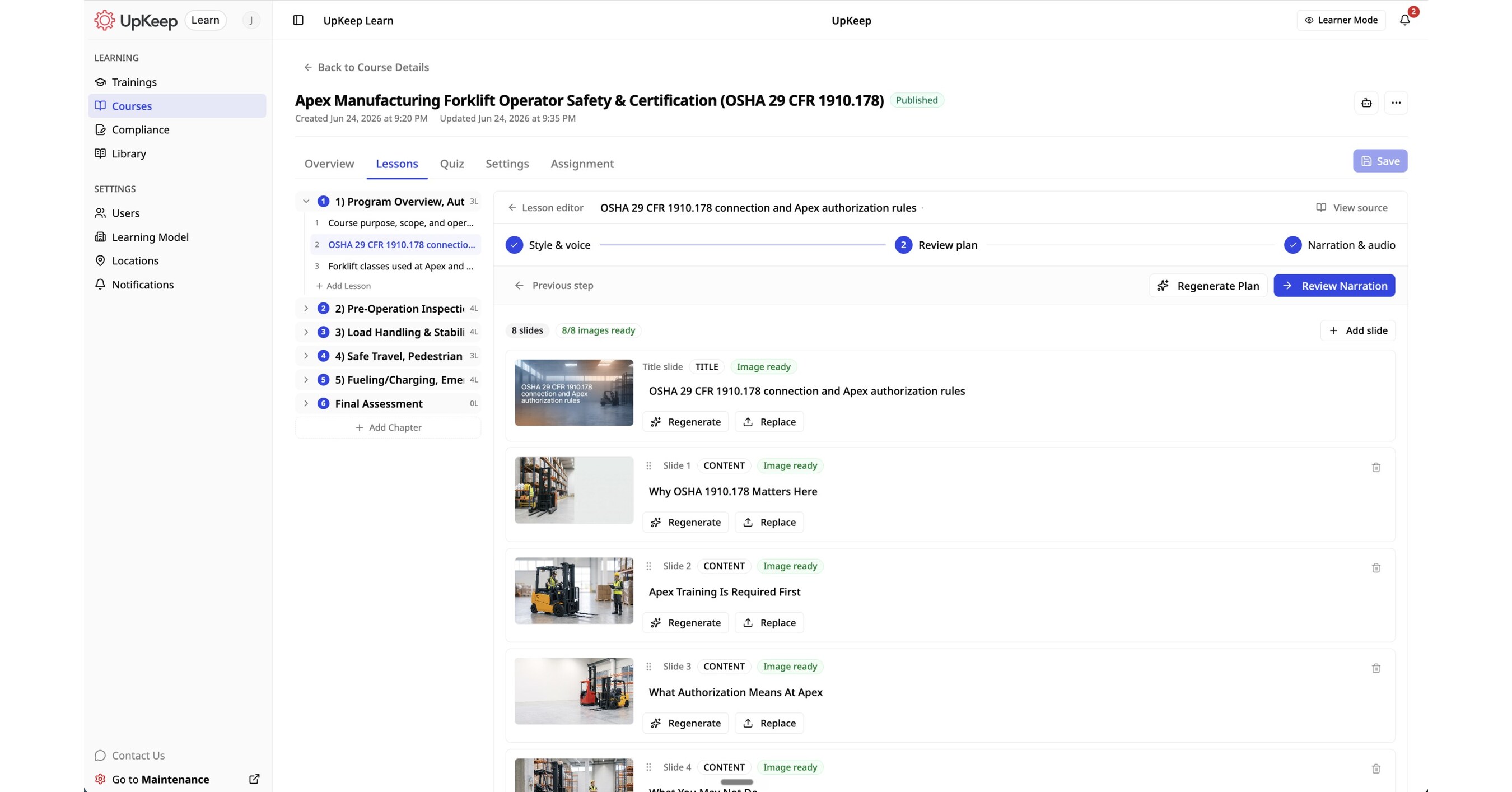Screen dimensions: 1512x792
Task: Select the Review plan step
Action: [x=936, y=245]
